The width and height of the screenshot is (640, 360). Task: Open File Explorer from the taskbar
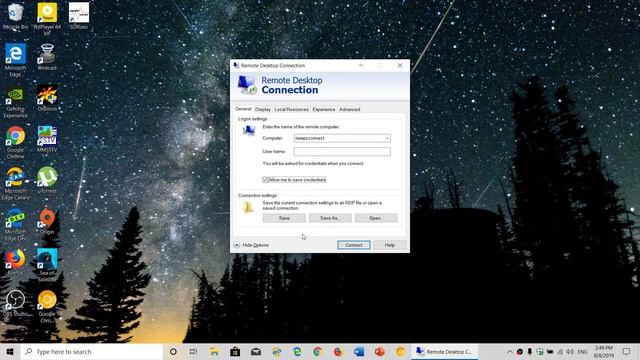pos(214,351)
